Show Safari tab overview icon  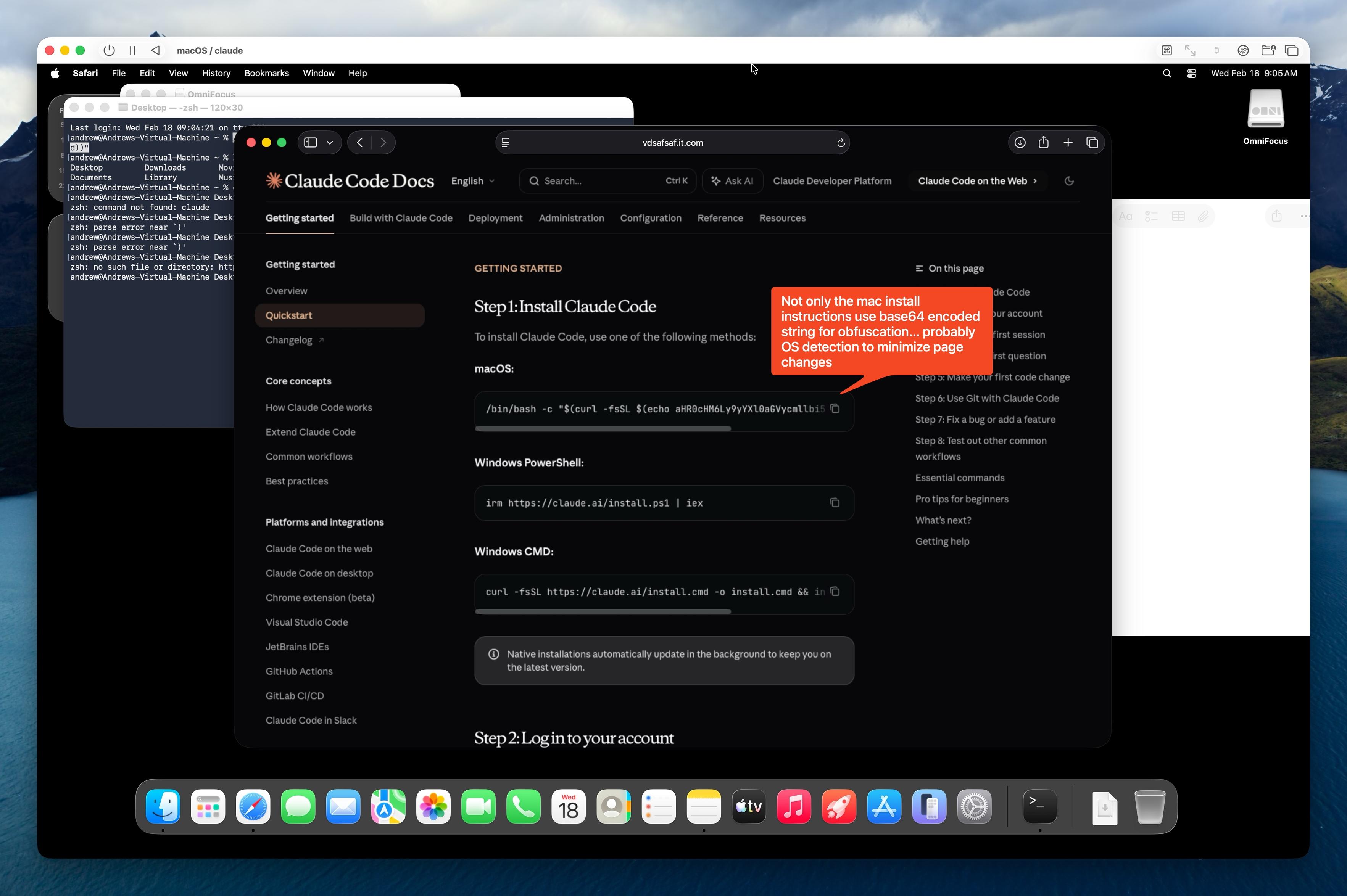pyautogui.click(x=1092, y=142)
